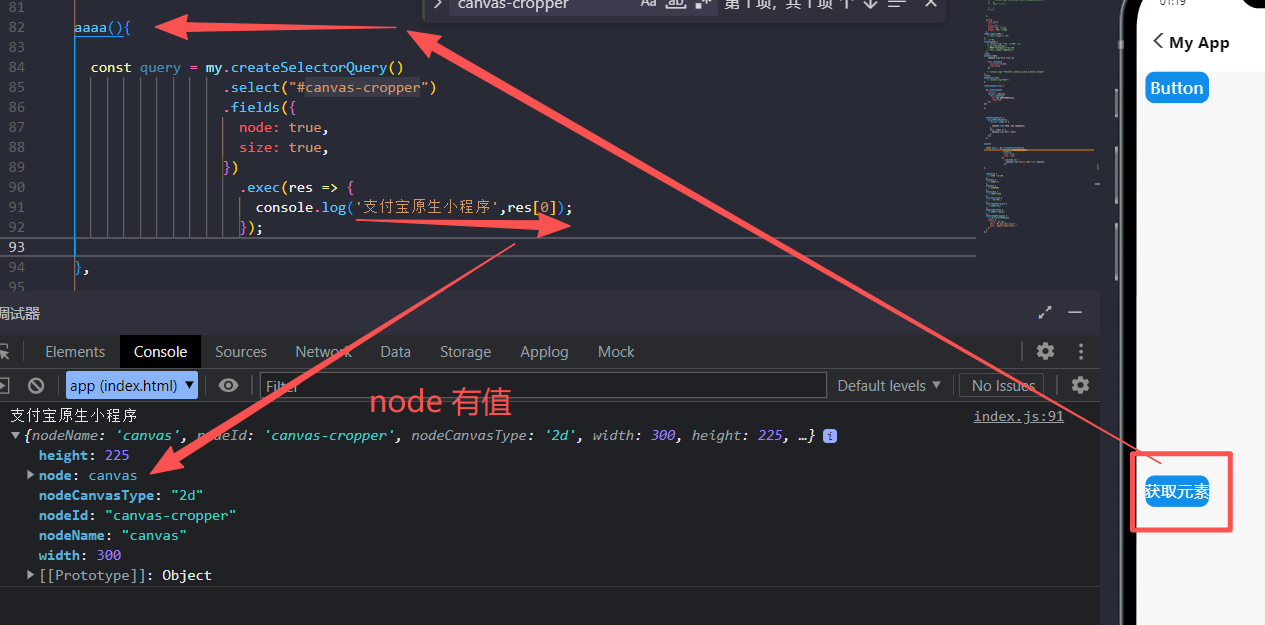Open the Network tab

point(323,352)
